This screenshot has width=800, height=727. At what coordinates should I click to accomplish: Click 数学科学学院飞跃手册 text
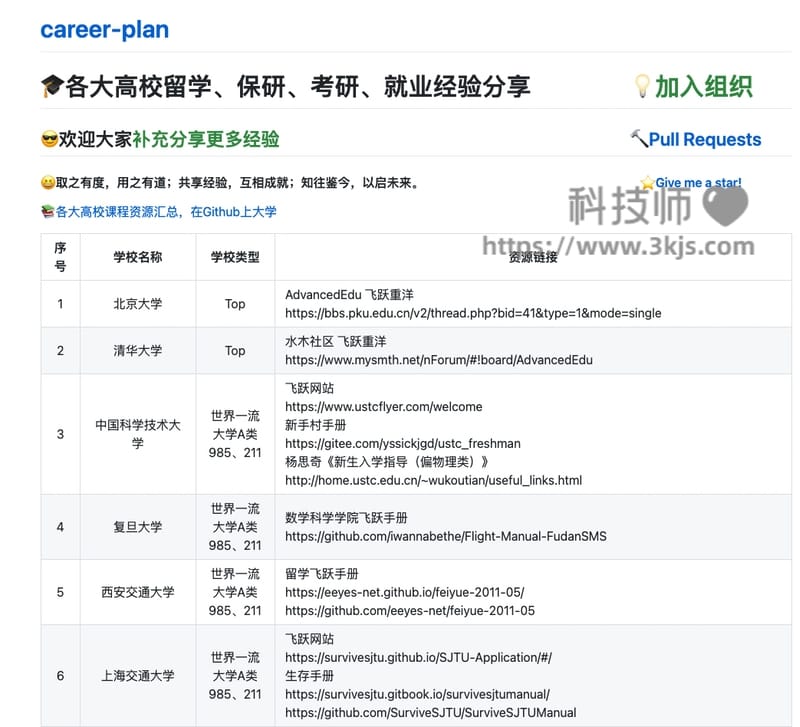[x=346, y=518]
